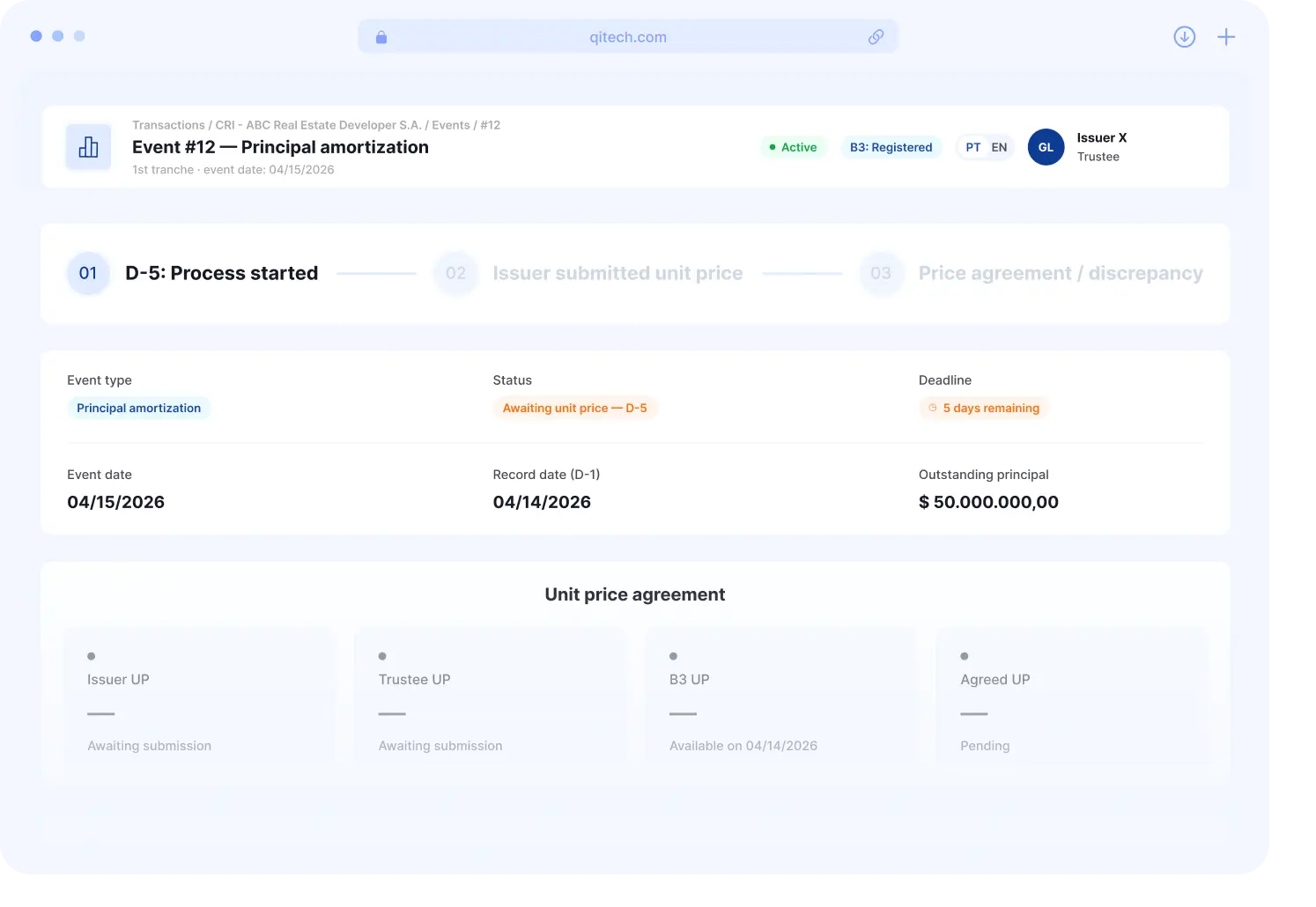Switch language to EN
Screen dimensions: 1316x907
click(x=999, y=147)
